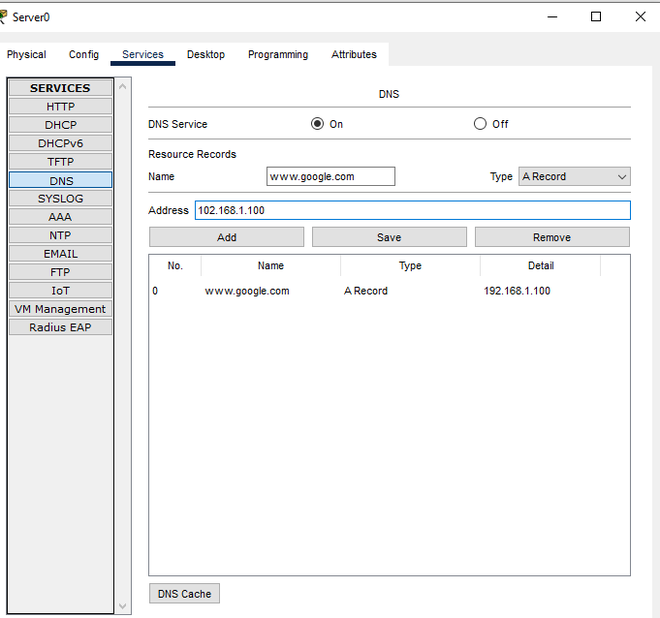Click the Address input field
Viewport: 660px width, 618px height.
click(x=412, y=210)
